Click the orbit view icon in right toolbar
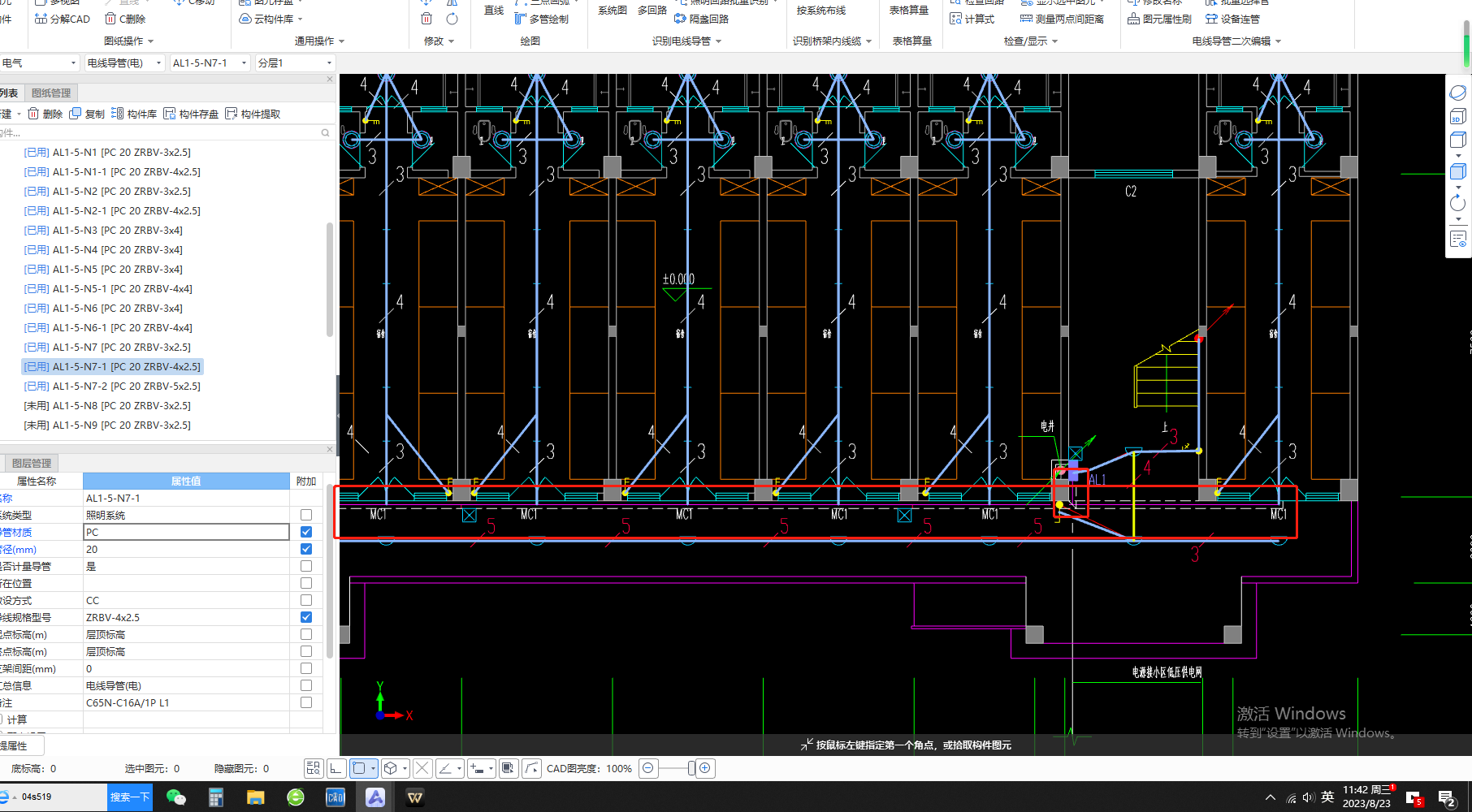Image resolution: width=1472 pixels, height=812 pixels. tap(1458, 93)
